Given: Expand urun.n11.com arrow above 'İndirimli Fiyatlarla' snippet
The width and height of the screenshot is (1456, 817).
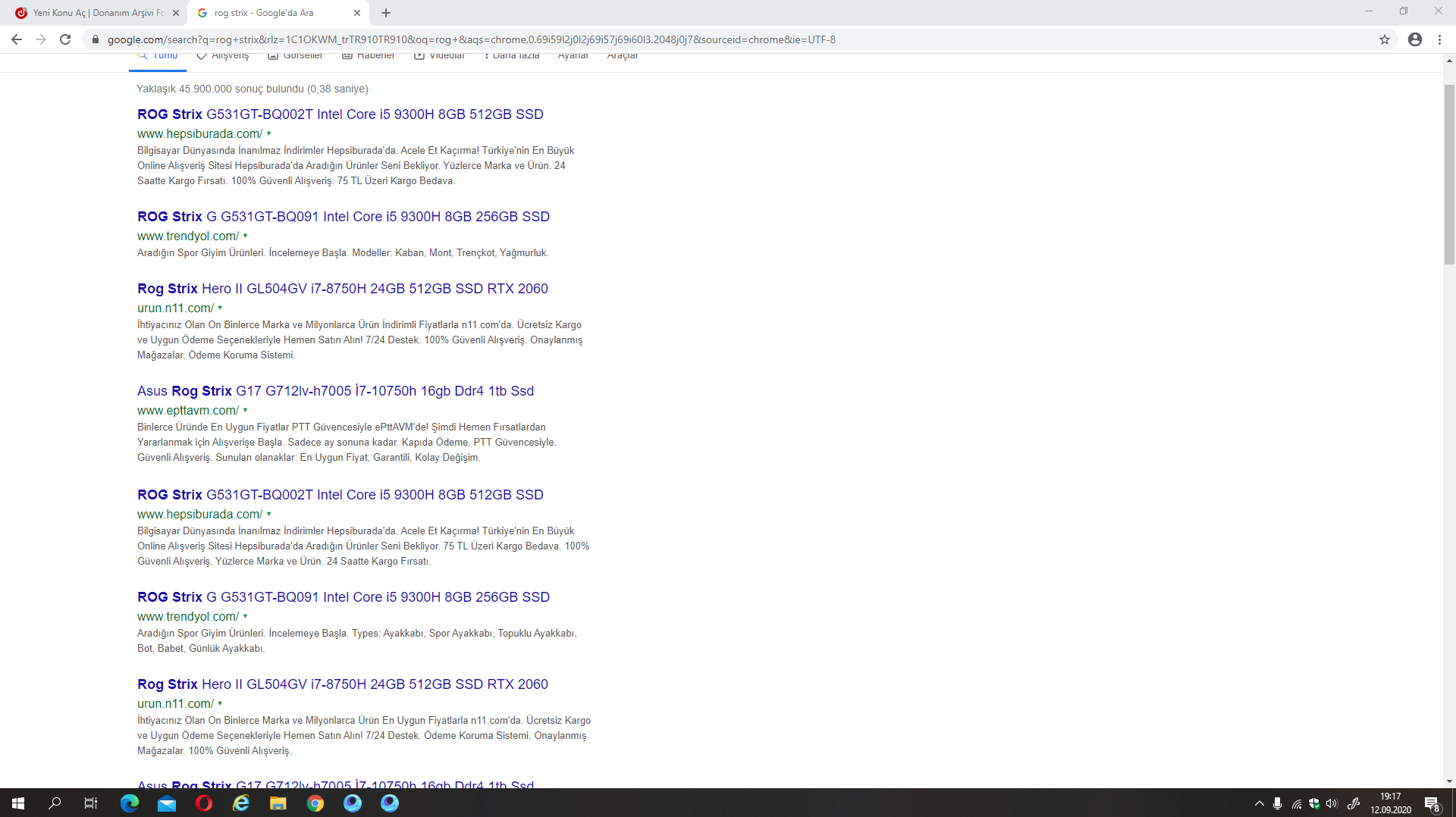Looking at the screenshot, I should point(220,308).
